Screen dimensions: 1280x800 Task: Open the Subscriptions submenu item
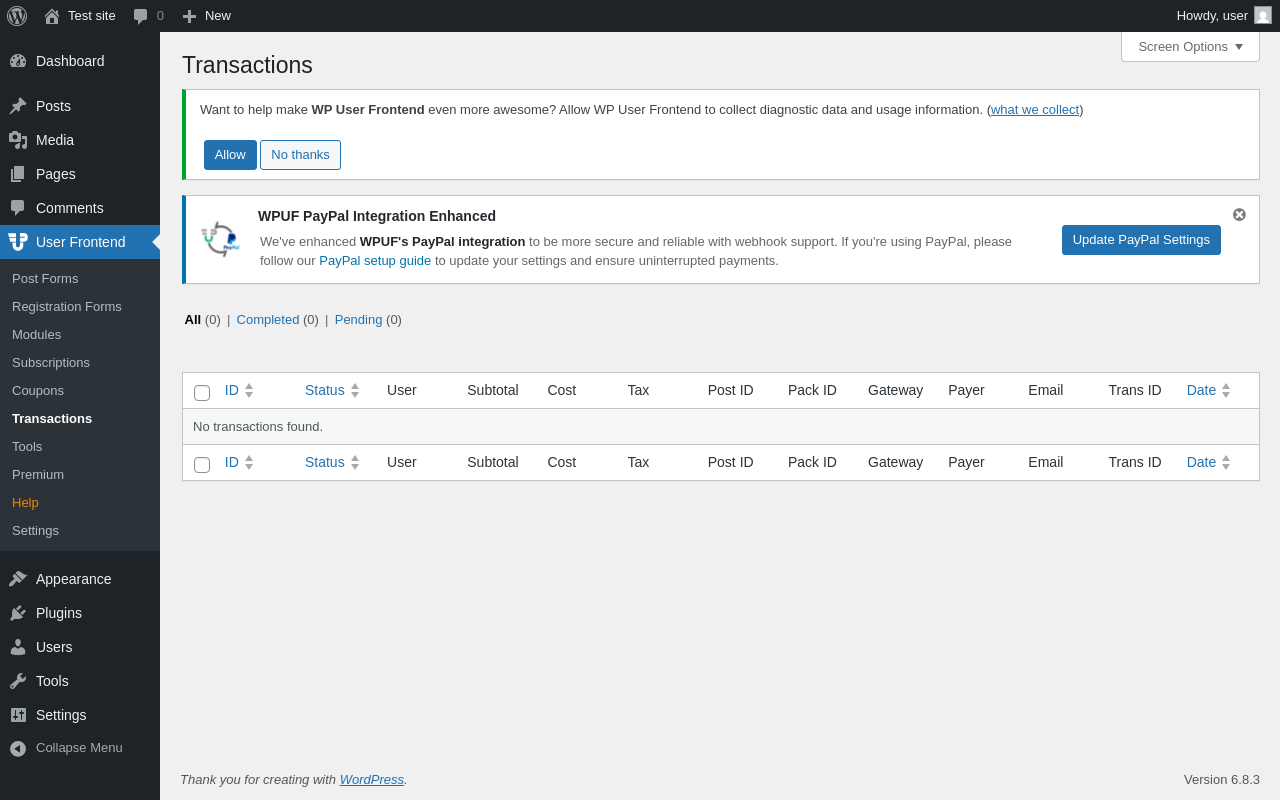(x=51, y=363)
